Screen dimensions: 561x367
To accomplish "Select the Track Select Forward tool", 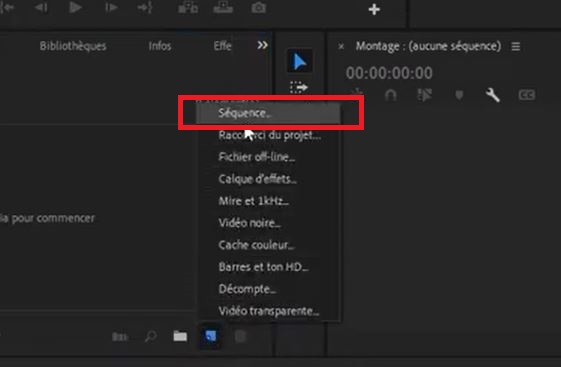I will pos(299,87).
